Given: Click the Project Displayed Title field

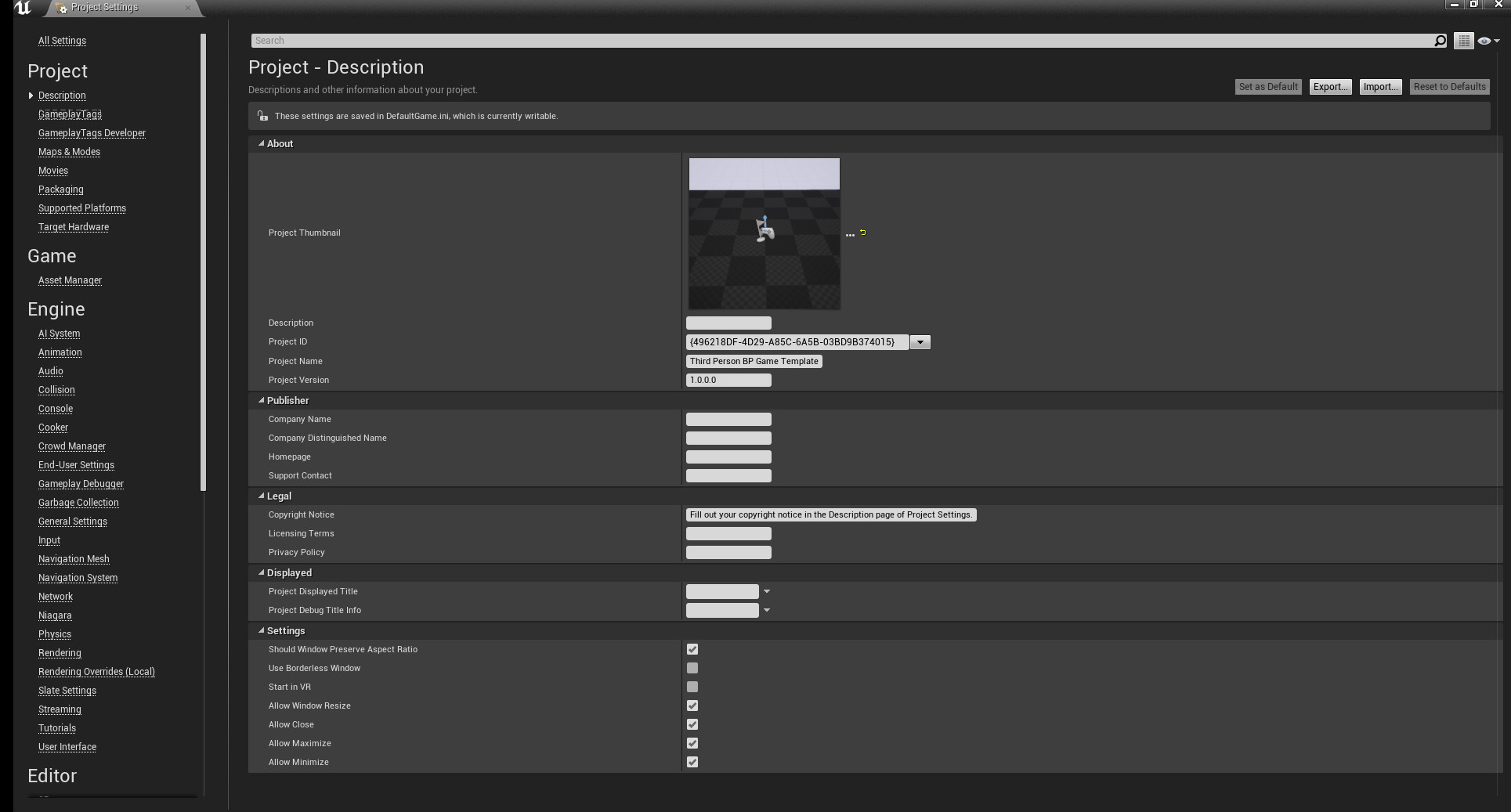Looking at the screenshot, I should [722, 591].
